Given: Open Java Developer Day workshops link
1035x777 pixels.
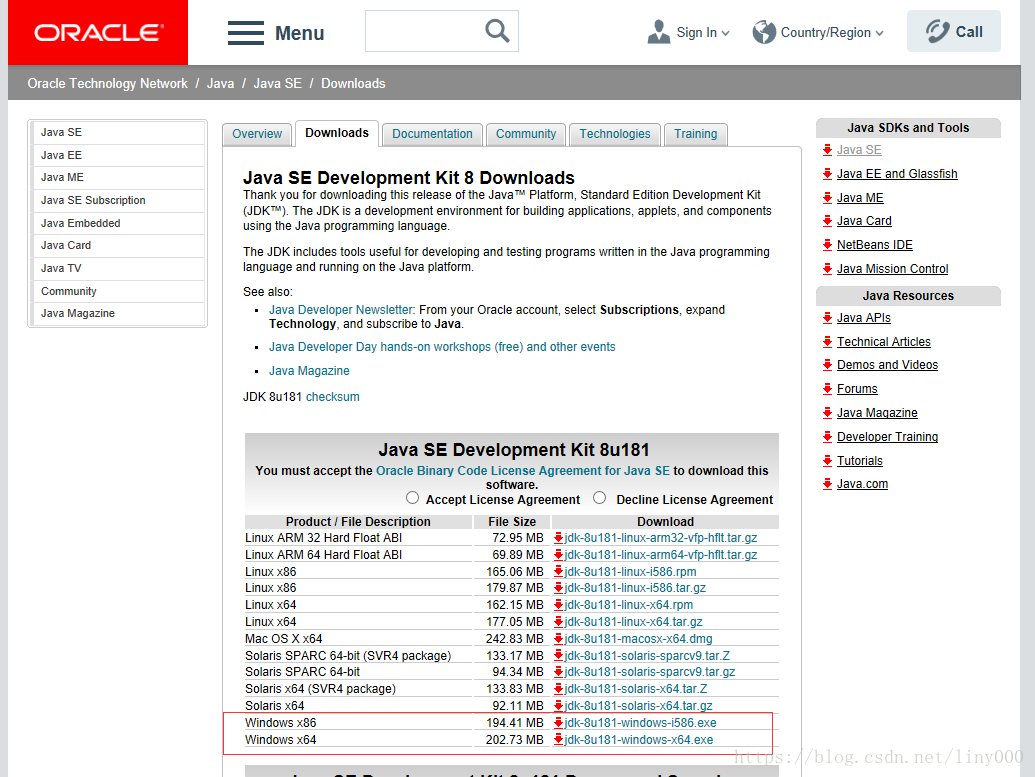Looking at the screenshot, I should pos(442,347).
